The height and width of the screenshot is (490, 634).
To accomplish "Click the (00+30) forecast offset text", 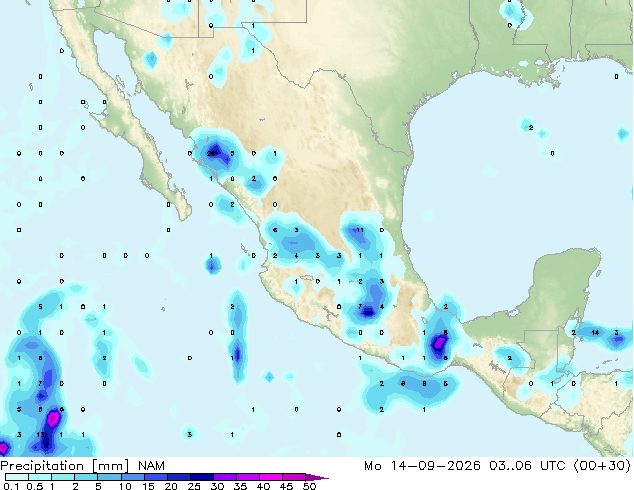I will pyautogui.click(x=602, y=466).
